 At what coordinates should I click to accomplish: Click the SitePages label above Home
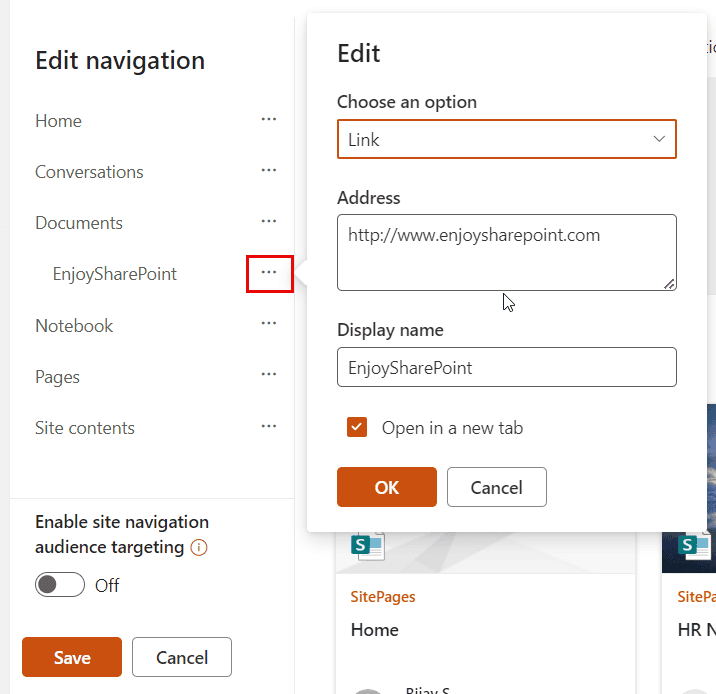pos(383,597)
